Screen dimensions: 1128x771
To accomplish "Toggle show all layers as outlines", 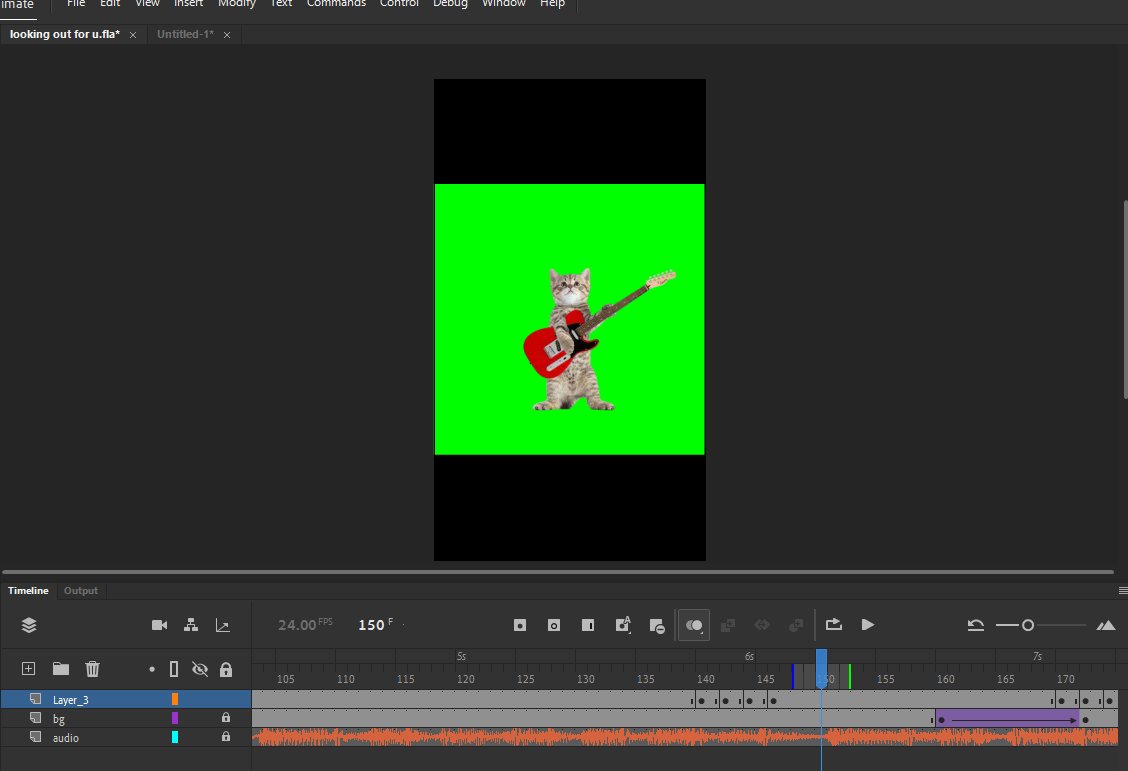I will [173, 669].
